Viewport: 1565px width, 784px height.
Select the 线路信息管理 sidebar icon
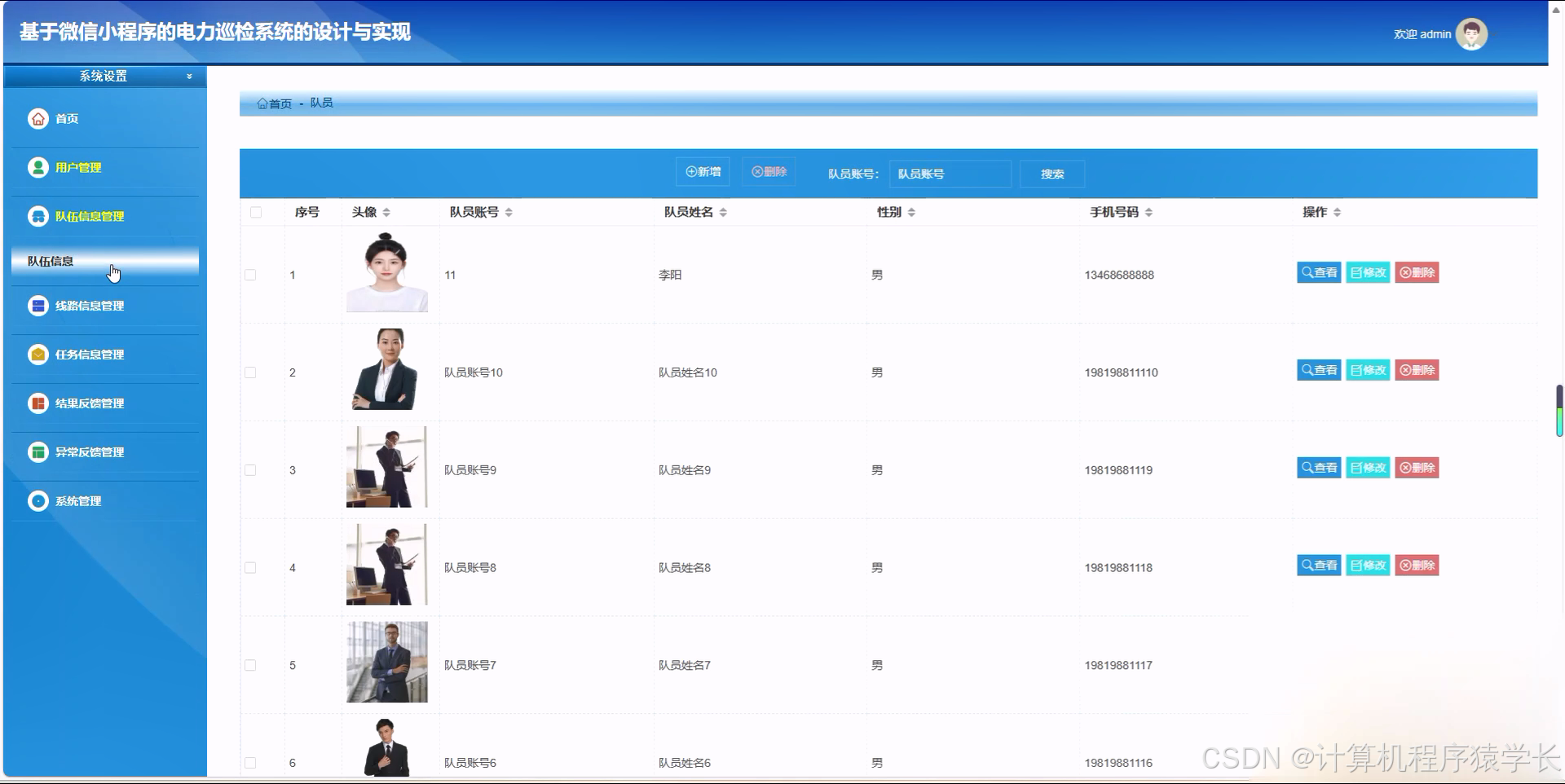pos(38,306)
